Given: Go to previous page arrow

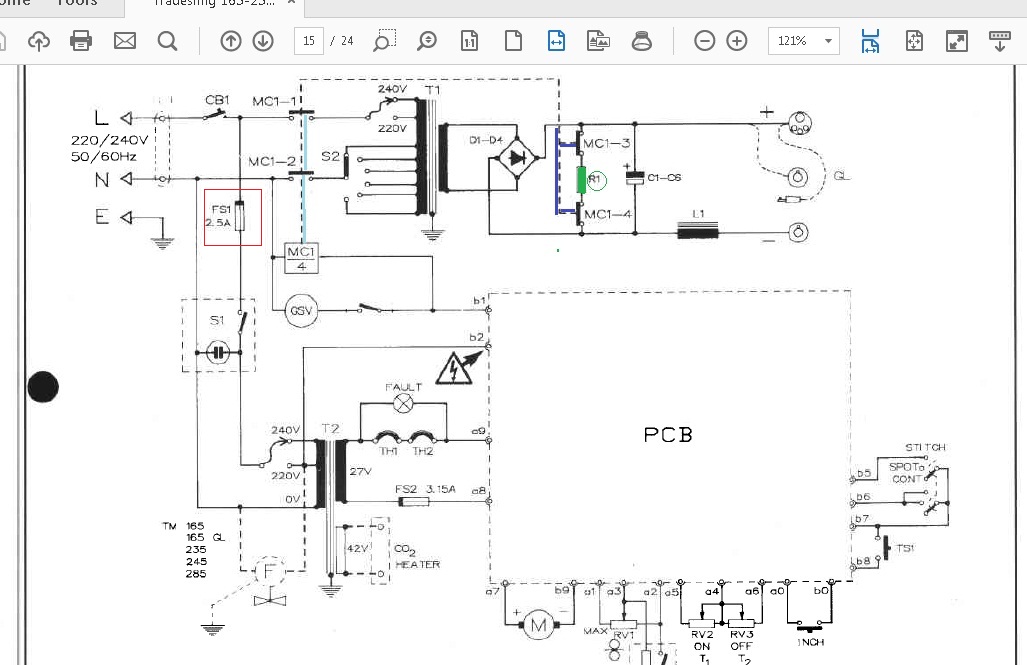Looking at the screenshot, I should (x=230, y=41).
